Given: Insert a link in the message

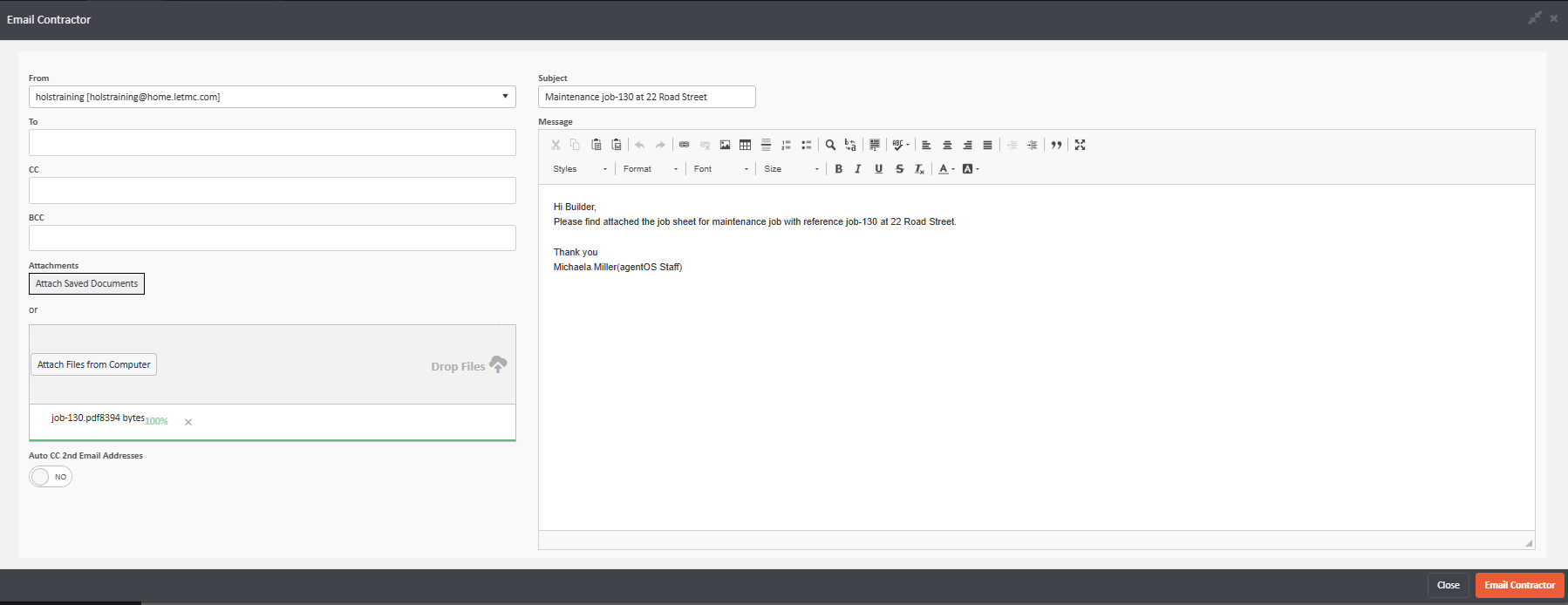Looking at the screenshot, I should pyautogui.click(x=684, y=145).
